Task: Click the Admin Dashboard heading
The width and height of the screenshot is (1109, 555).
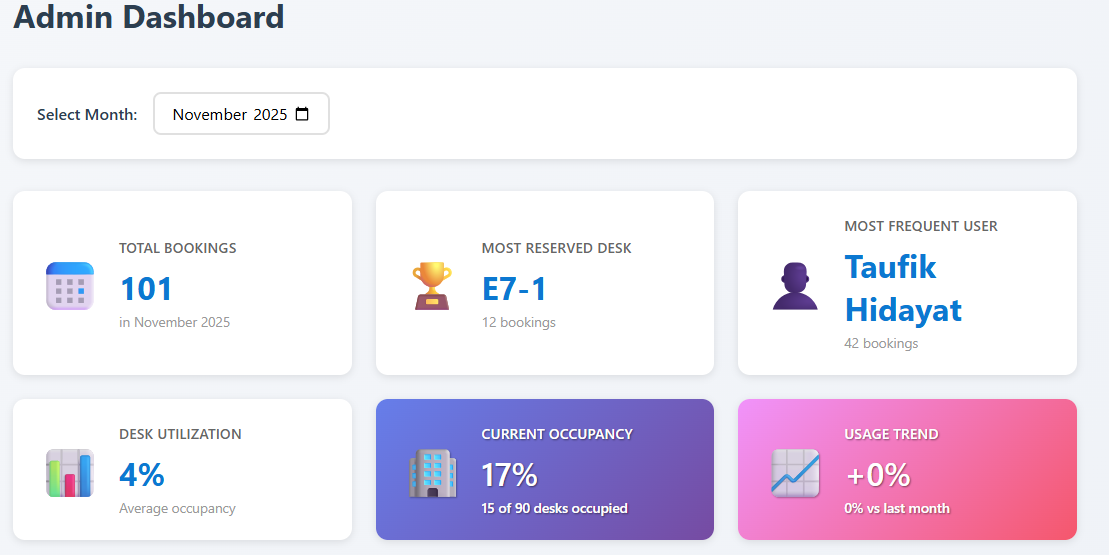Action: (x=149, y=17)
